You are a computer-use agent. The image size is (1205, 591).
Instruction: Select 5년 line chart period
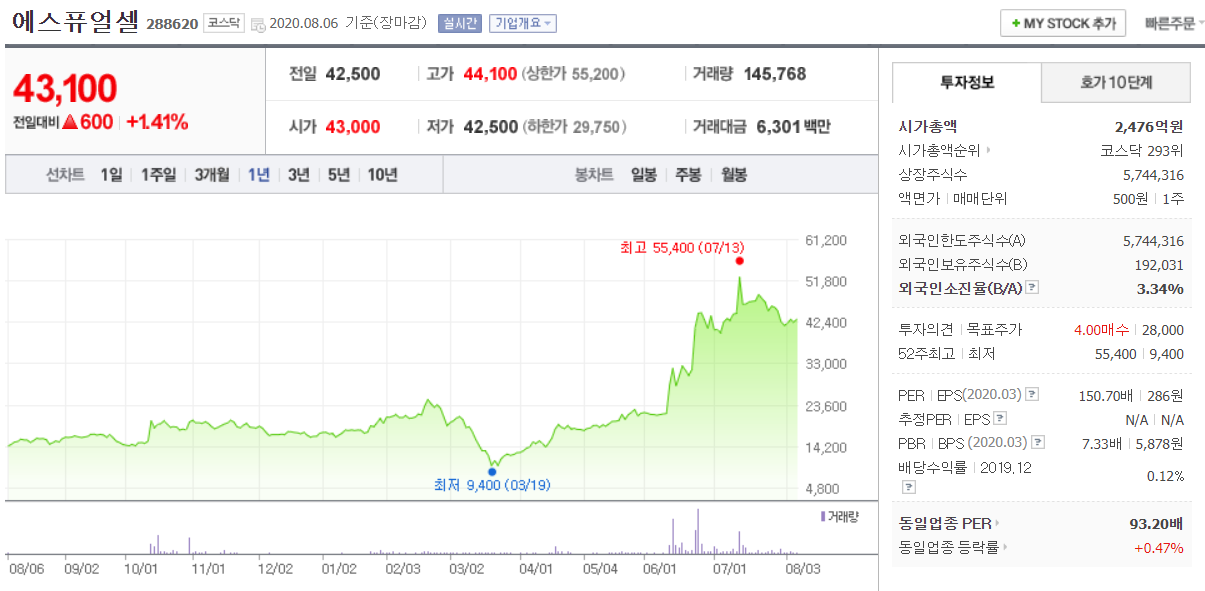coord(339,175)
